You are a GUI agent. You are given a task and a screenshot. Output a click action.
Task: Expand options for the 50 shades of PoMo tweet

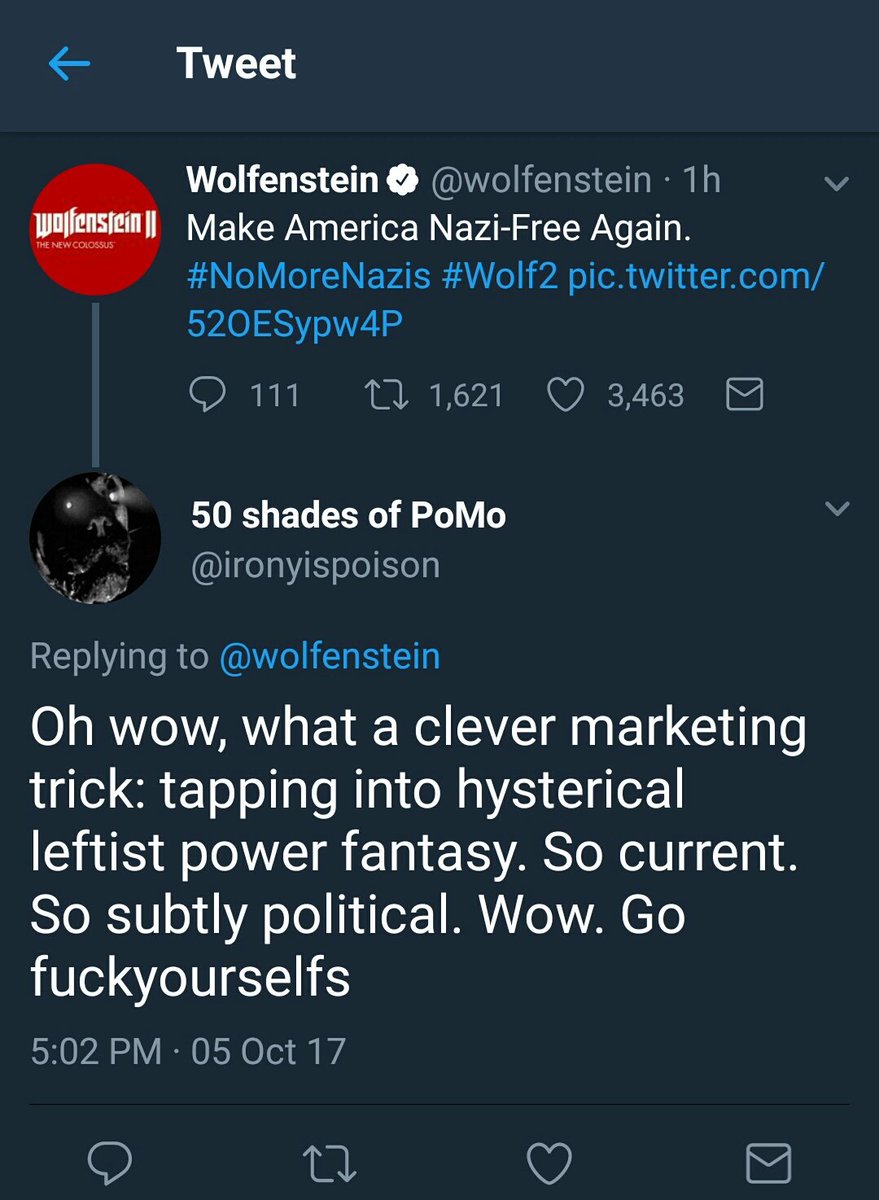(836, 510)
